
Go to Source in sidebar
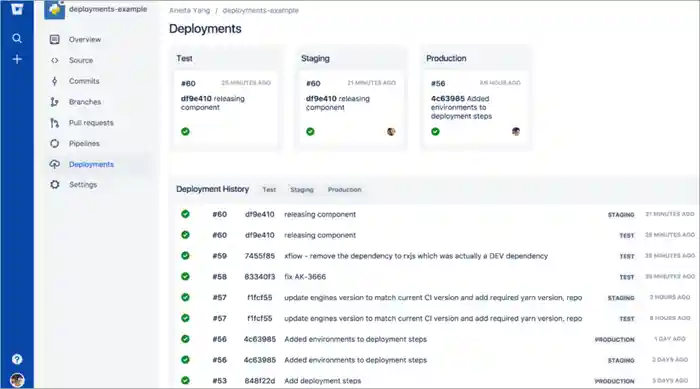coord(81,60)
